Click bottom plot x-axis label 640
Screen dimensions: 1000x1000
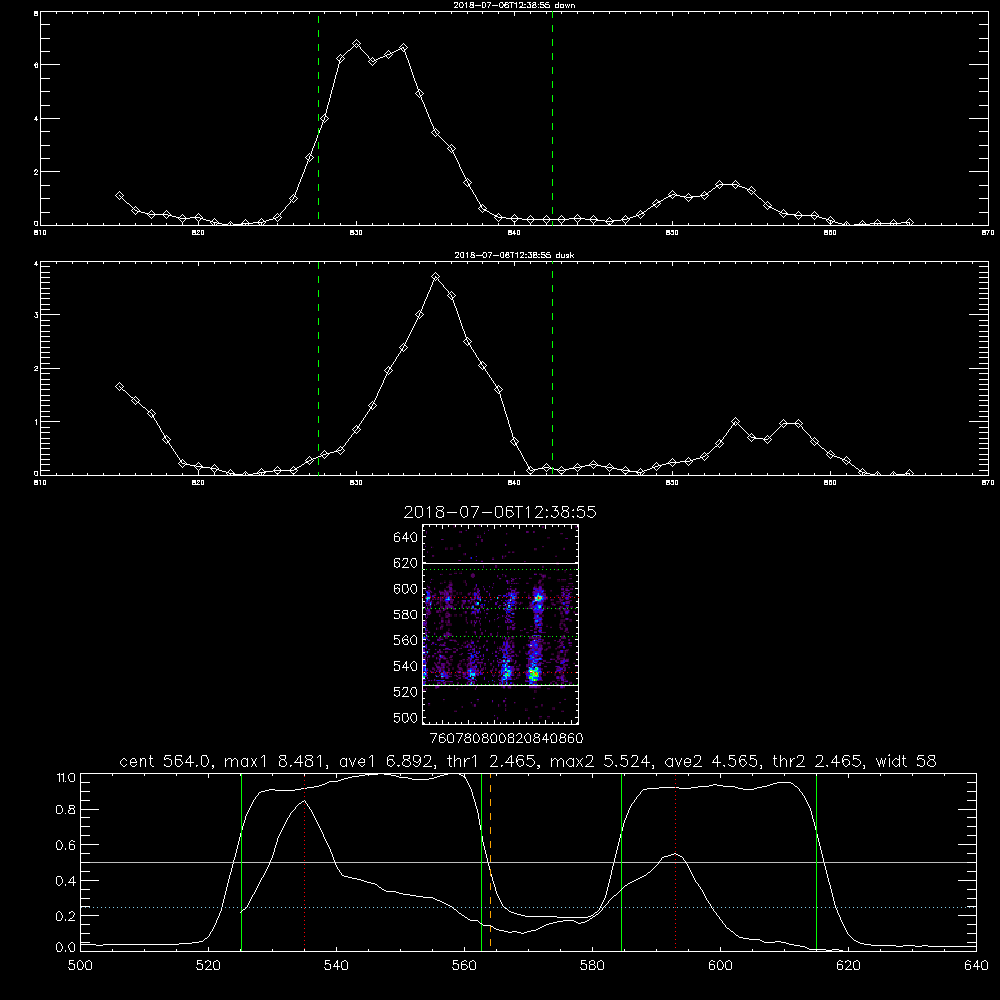coord(976,966)
